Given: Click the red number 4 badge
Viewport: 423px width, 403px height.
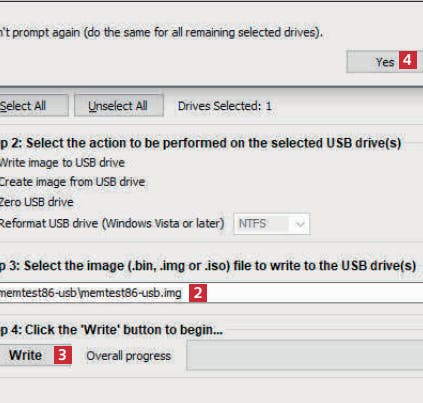Looking at the screenshot, I should [x=408, y=60].
